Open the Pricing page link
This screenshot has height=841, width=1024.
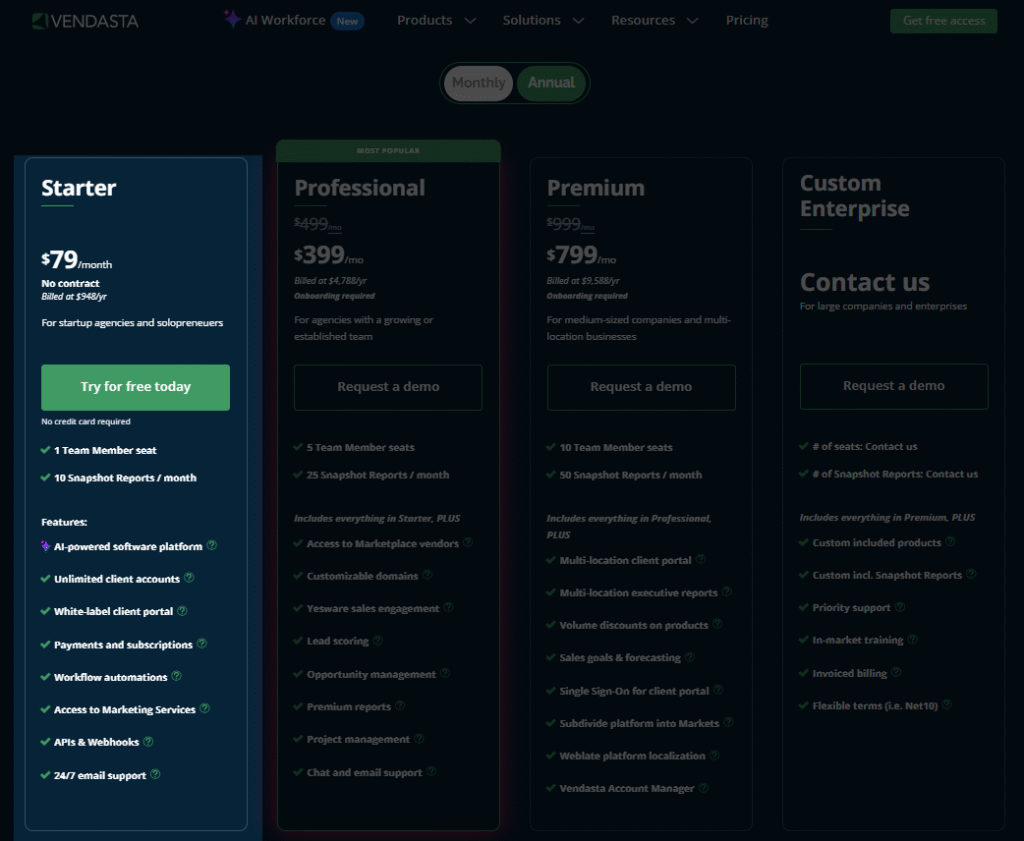point(747,20)
